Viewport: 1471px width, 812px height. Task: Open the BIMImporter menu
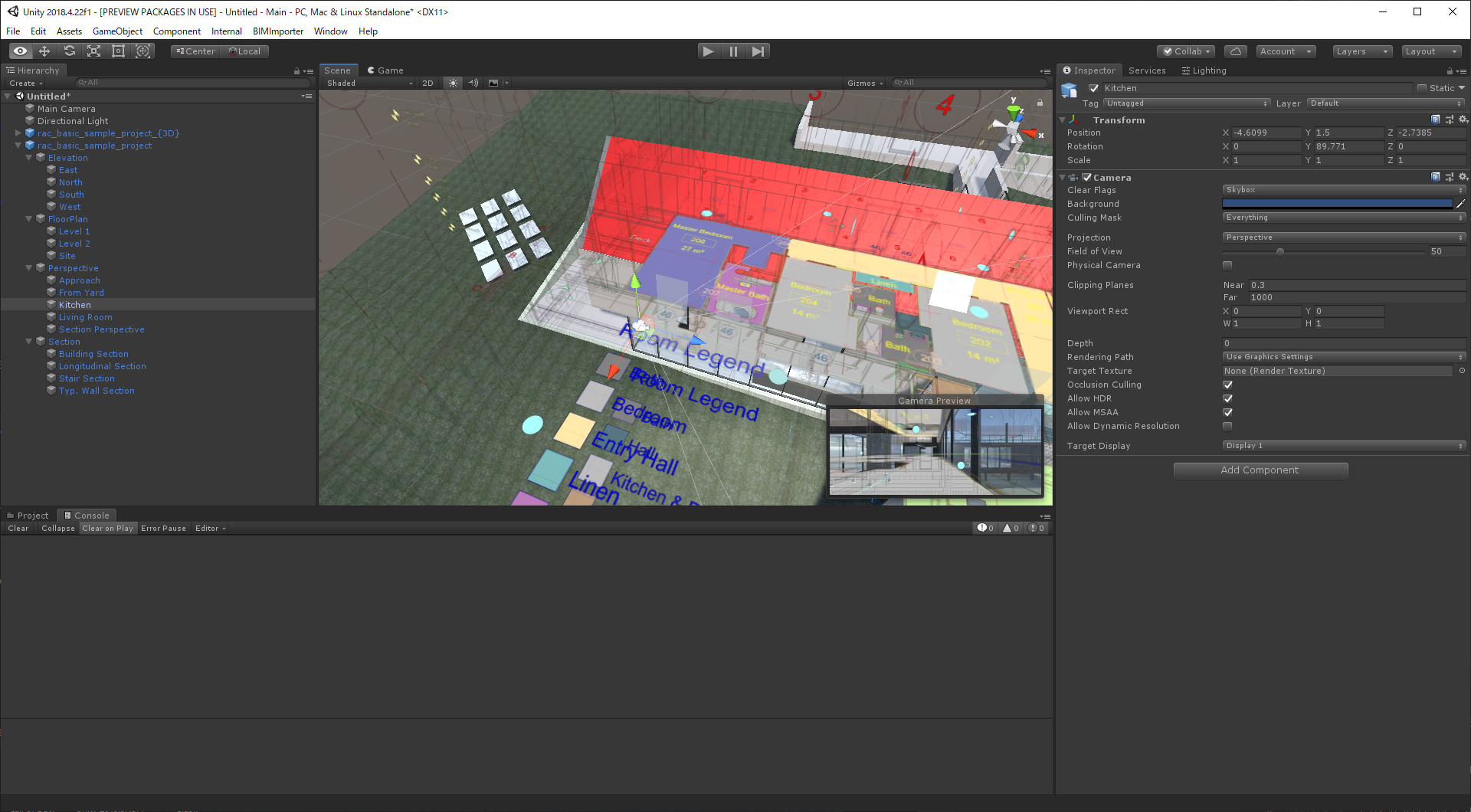point(277,31)
